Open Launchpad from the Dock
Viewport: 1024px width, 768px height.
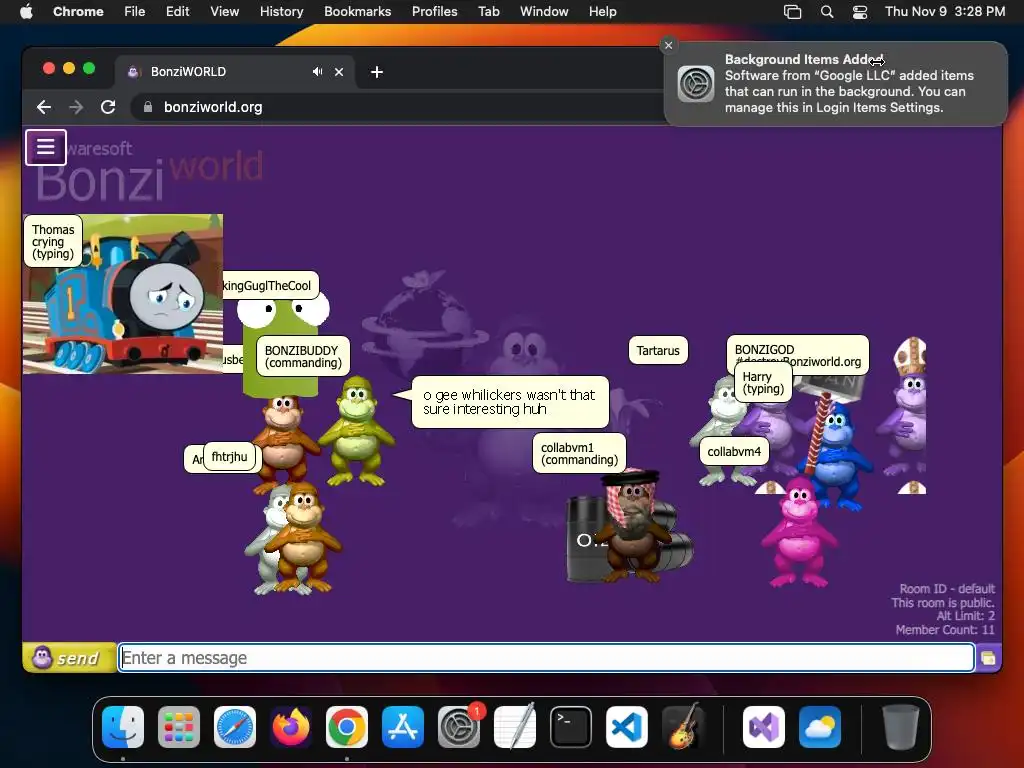click(x=179, y=727)
